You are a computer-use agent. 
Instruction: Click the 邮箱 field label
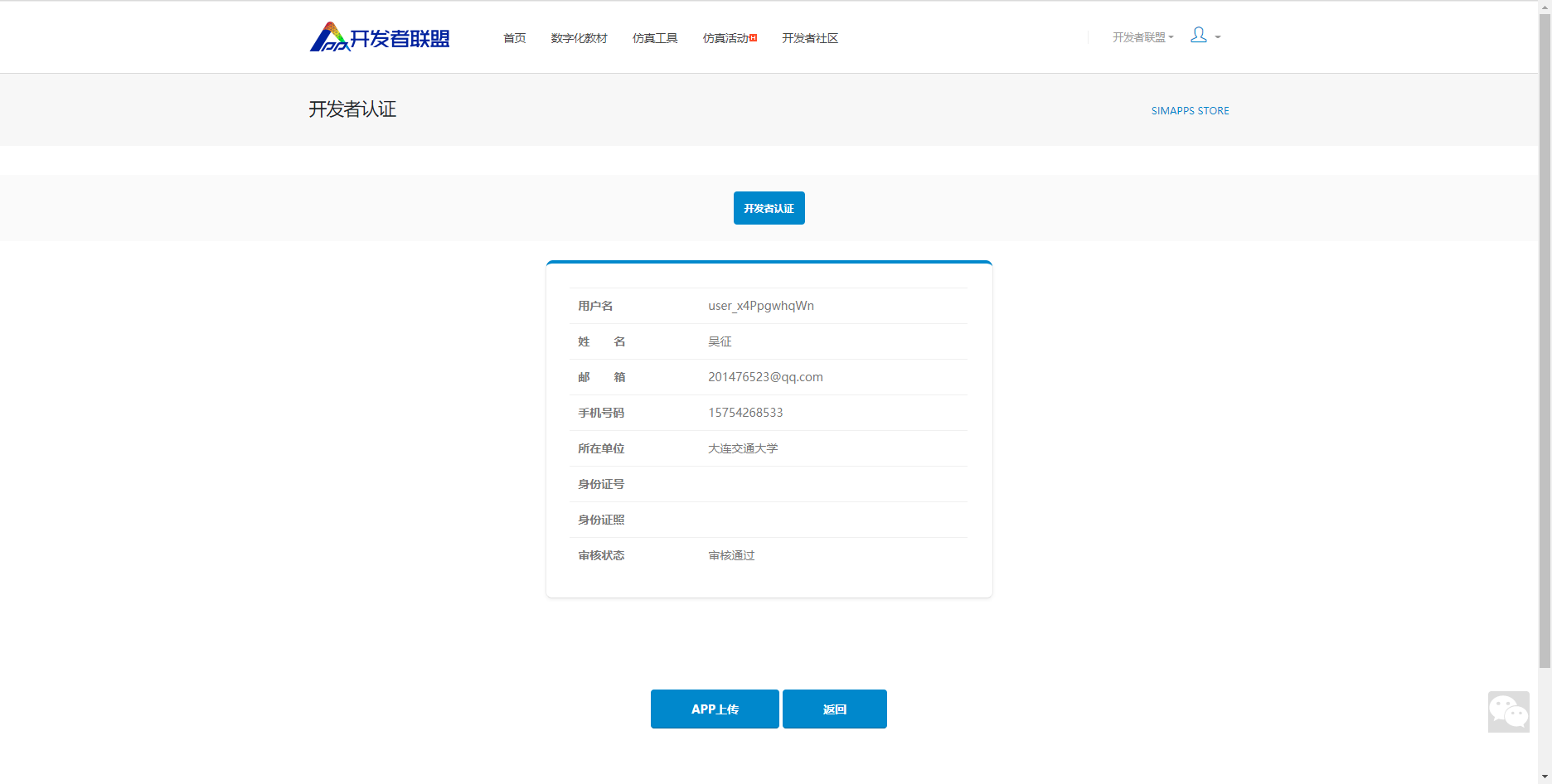click(602, 377)
